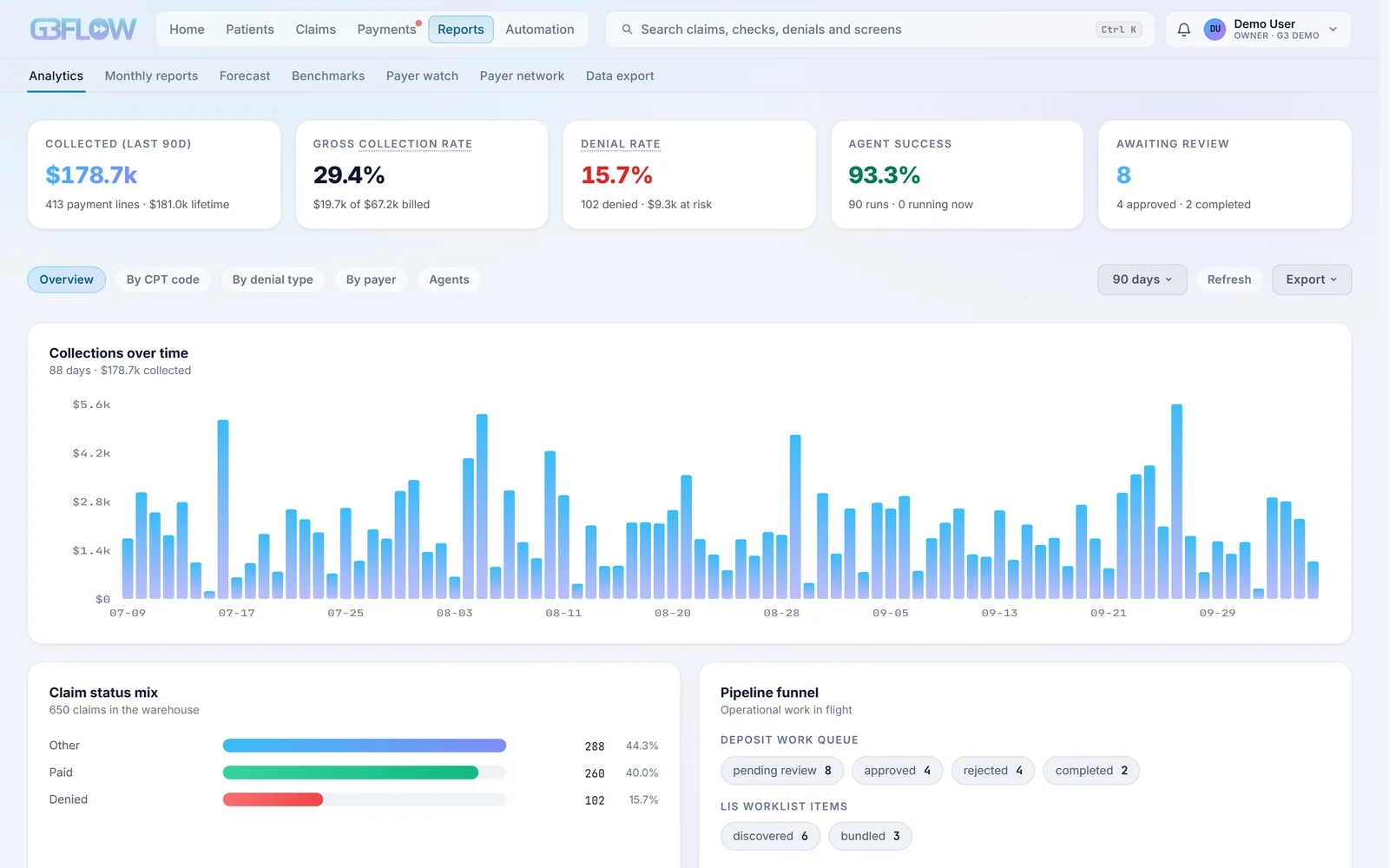Open the Payments section

pos(386,30)
